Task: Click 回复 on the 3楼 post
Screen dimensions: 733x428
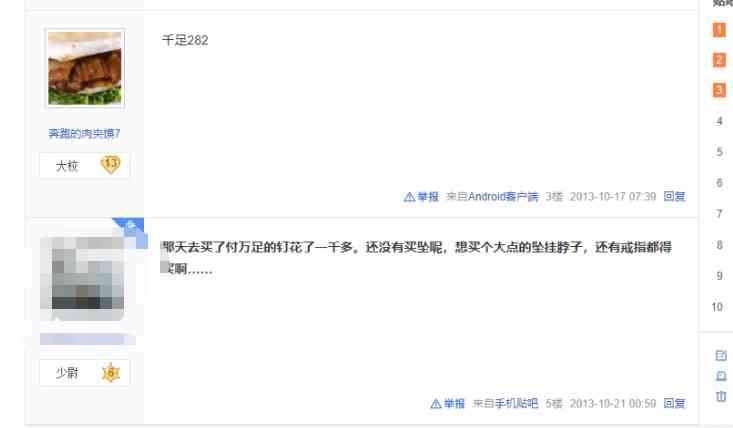Action: [x=674, y=196]
